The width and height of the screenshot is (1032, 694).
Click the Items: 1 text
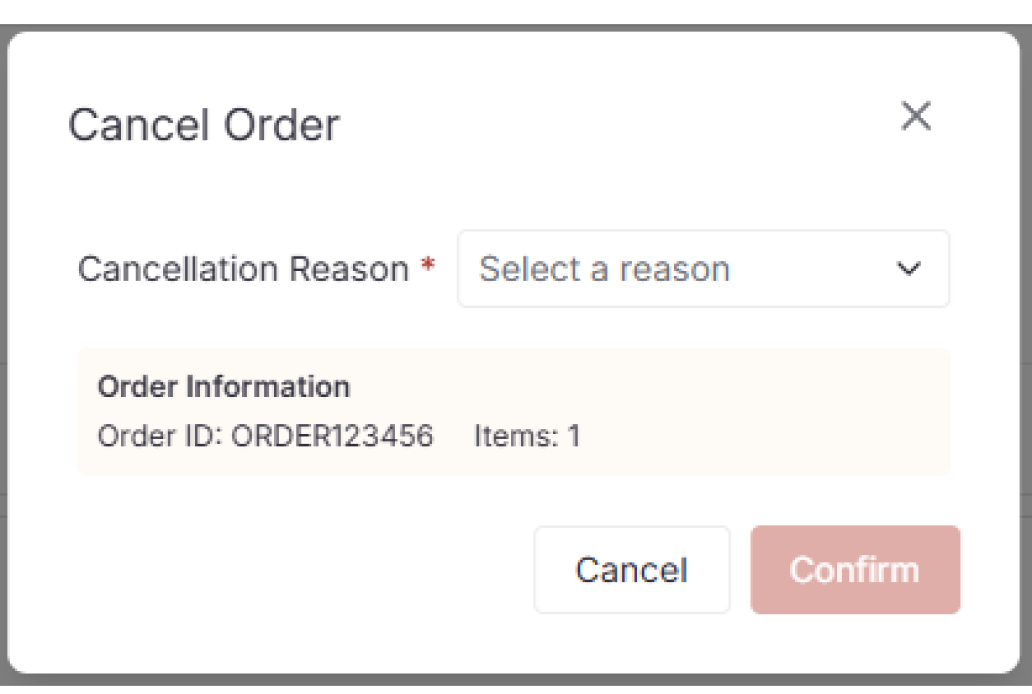528,436
